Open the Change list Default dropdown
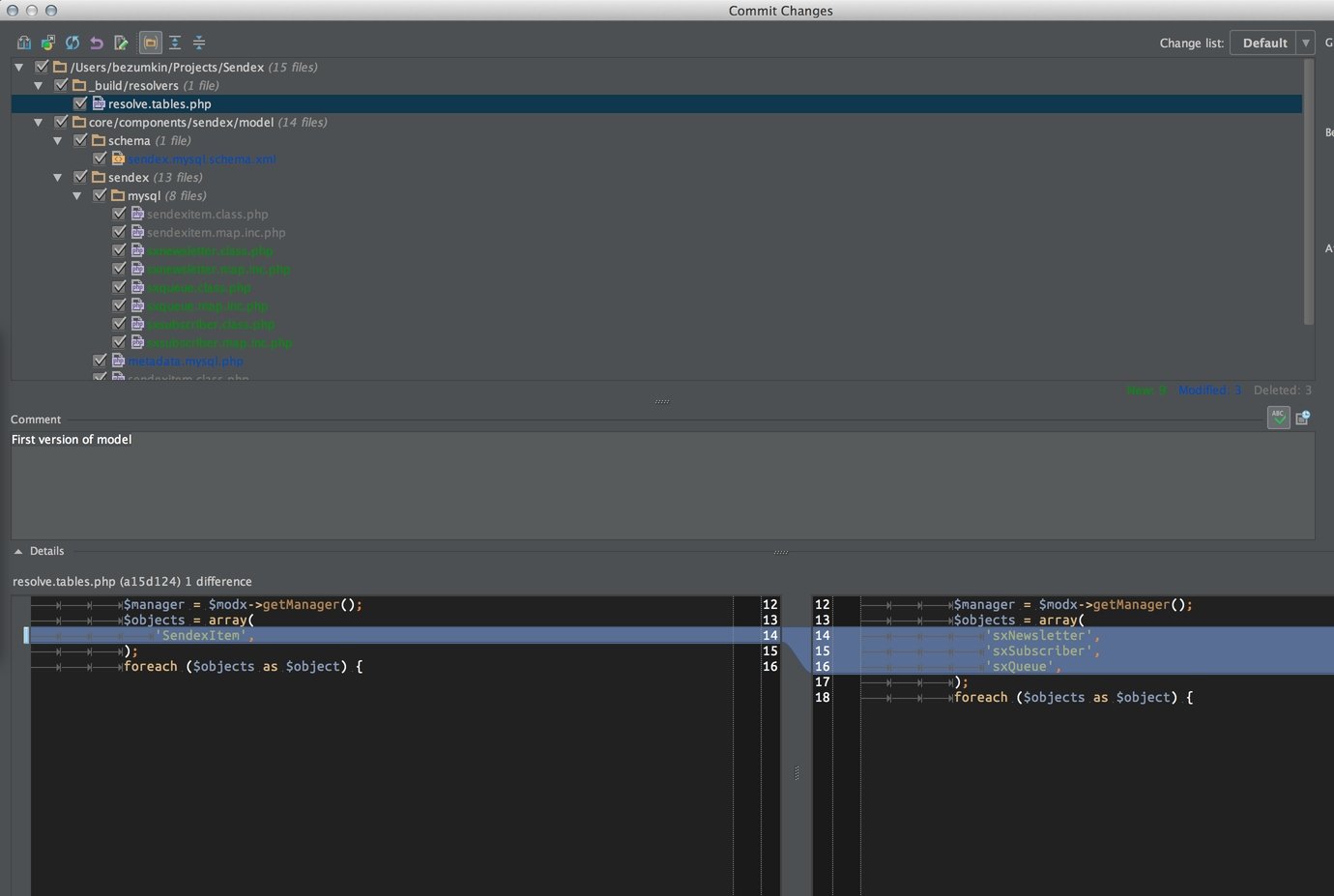The width and height of the screenshot is (1334, 896). [x=1272, y=43]
